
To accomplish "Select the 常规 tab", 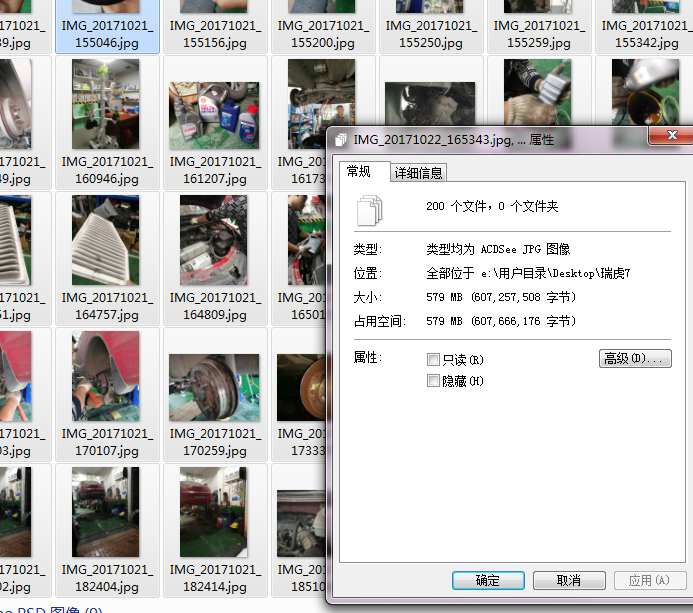I will click(x=359, y=172).
